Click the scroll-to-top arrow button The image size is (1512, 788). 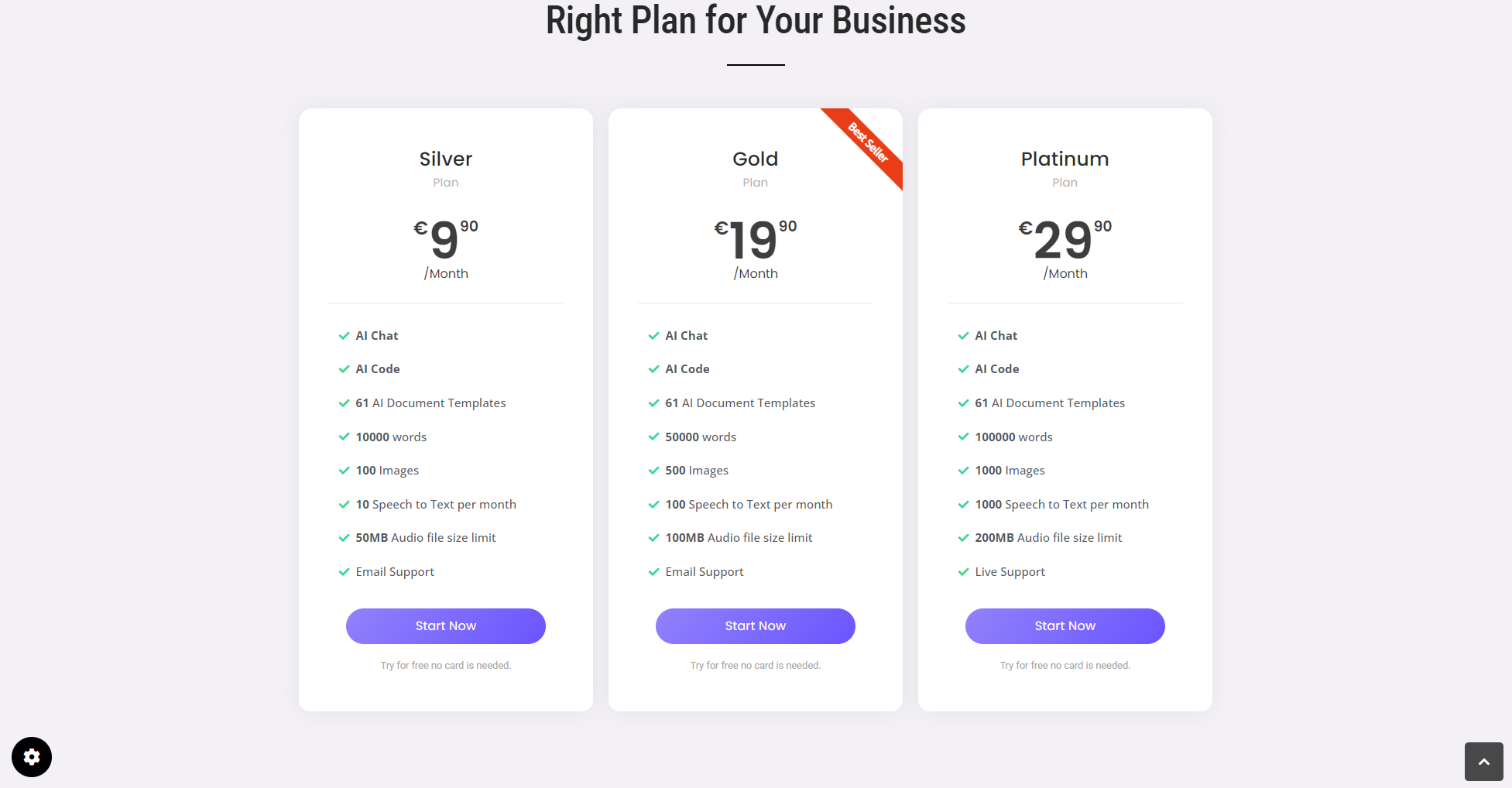[x=1483, y=762]
